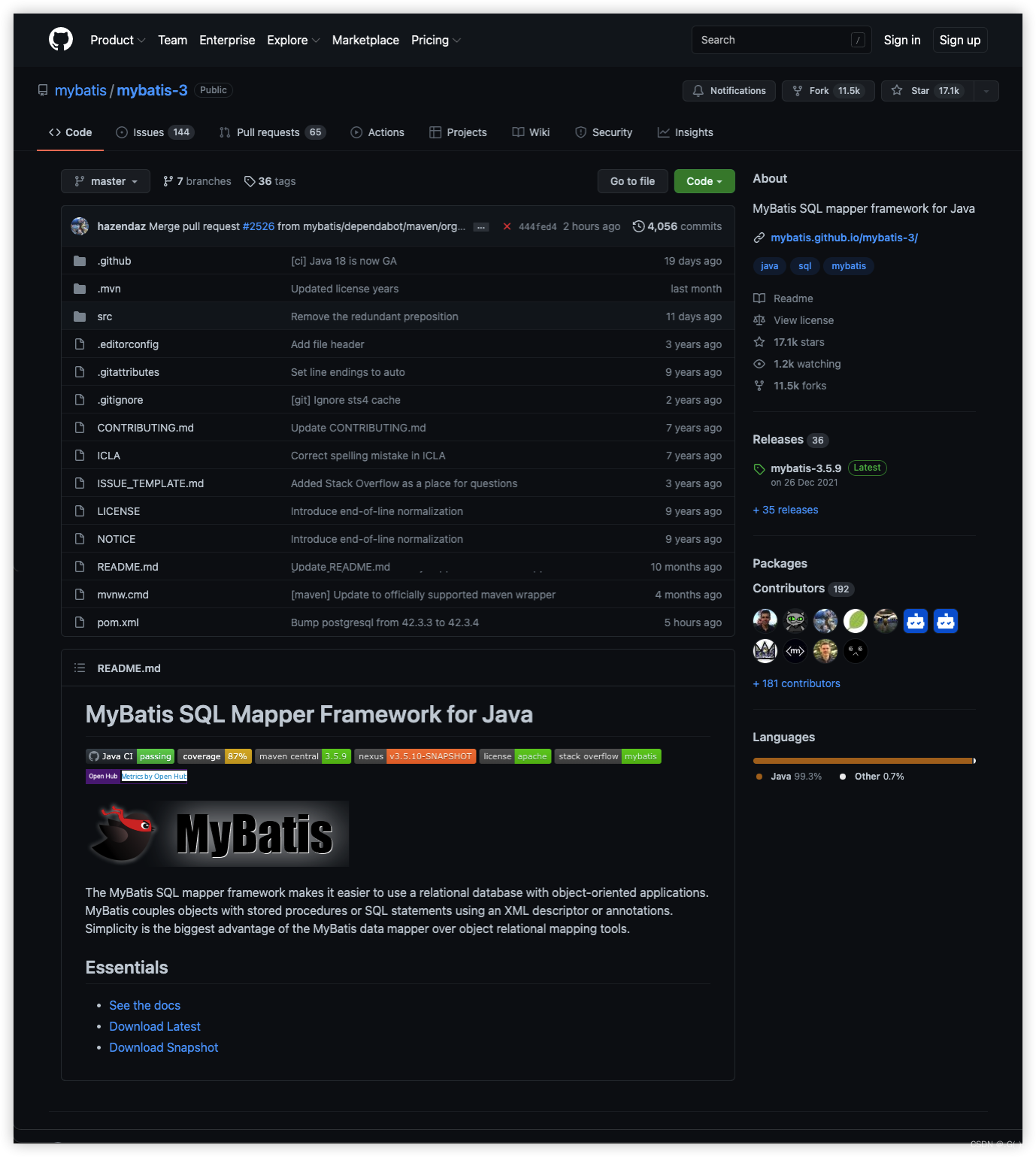
Task: Expand the star list dropdown arrow
Action: pos(986,91)
